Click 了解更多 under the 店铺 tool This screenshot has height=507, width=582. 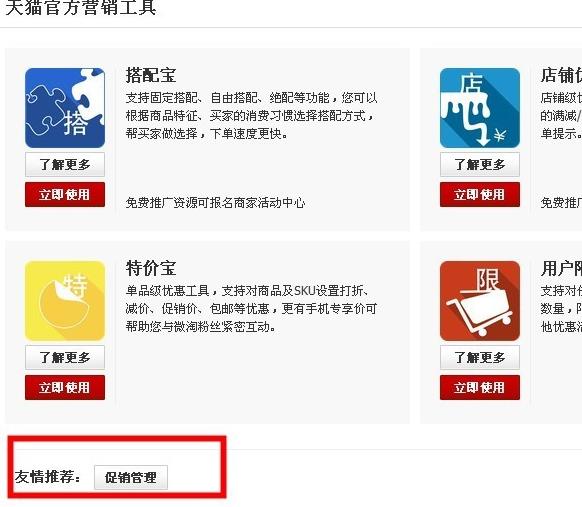tap(480, 164)
